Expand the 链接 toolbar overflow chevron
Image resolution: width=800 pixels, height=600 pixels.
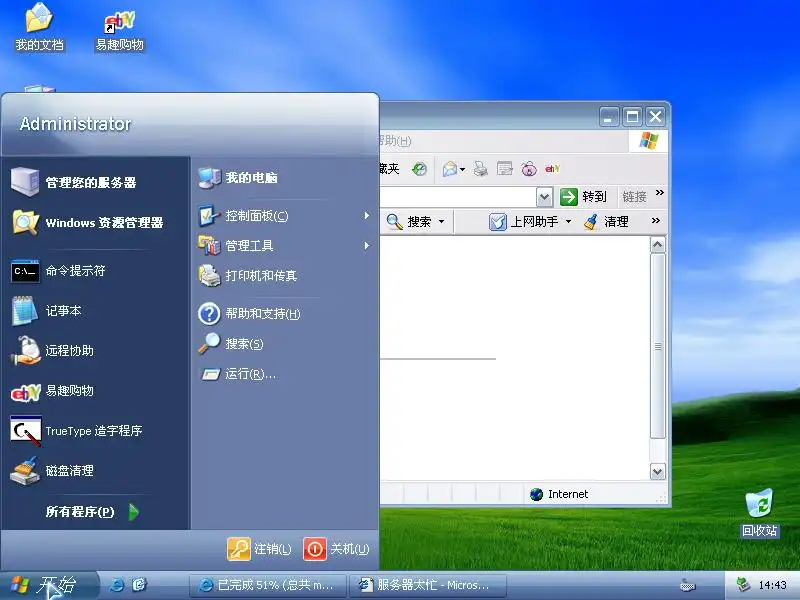(x=660, y=193)
